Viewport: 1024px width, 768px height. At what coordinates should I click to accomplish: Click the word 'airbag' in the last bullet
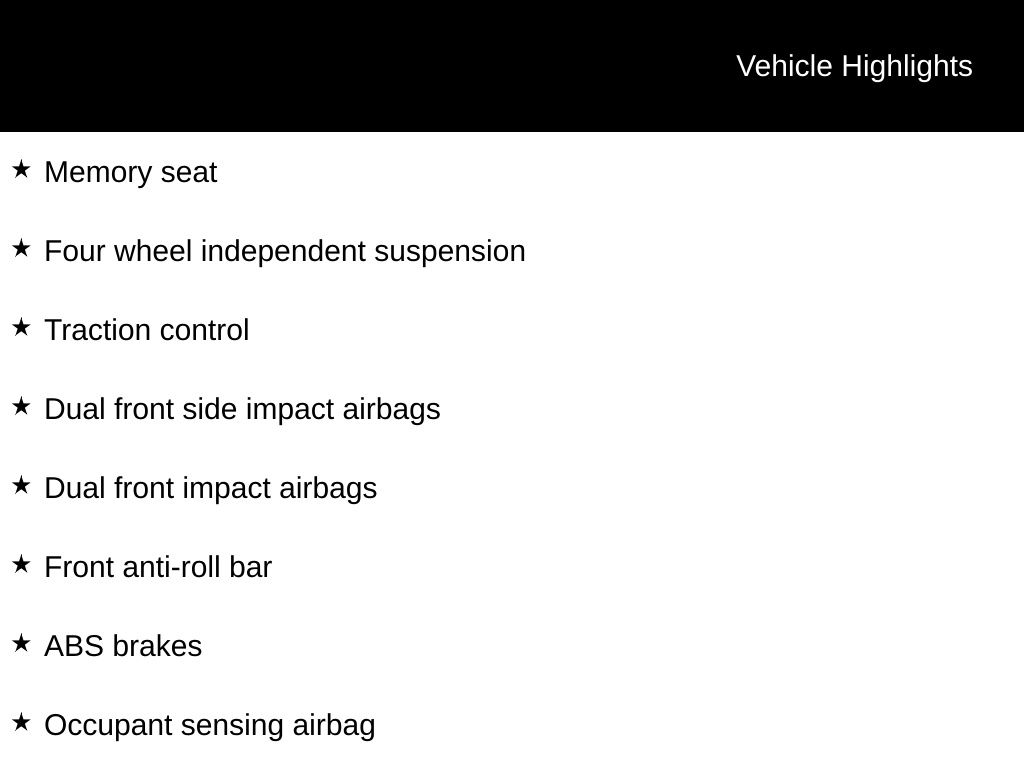(x=333, y=725)
